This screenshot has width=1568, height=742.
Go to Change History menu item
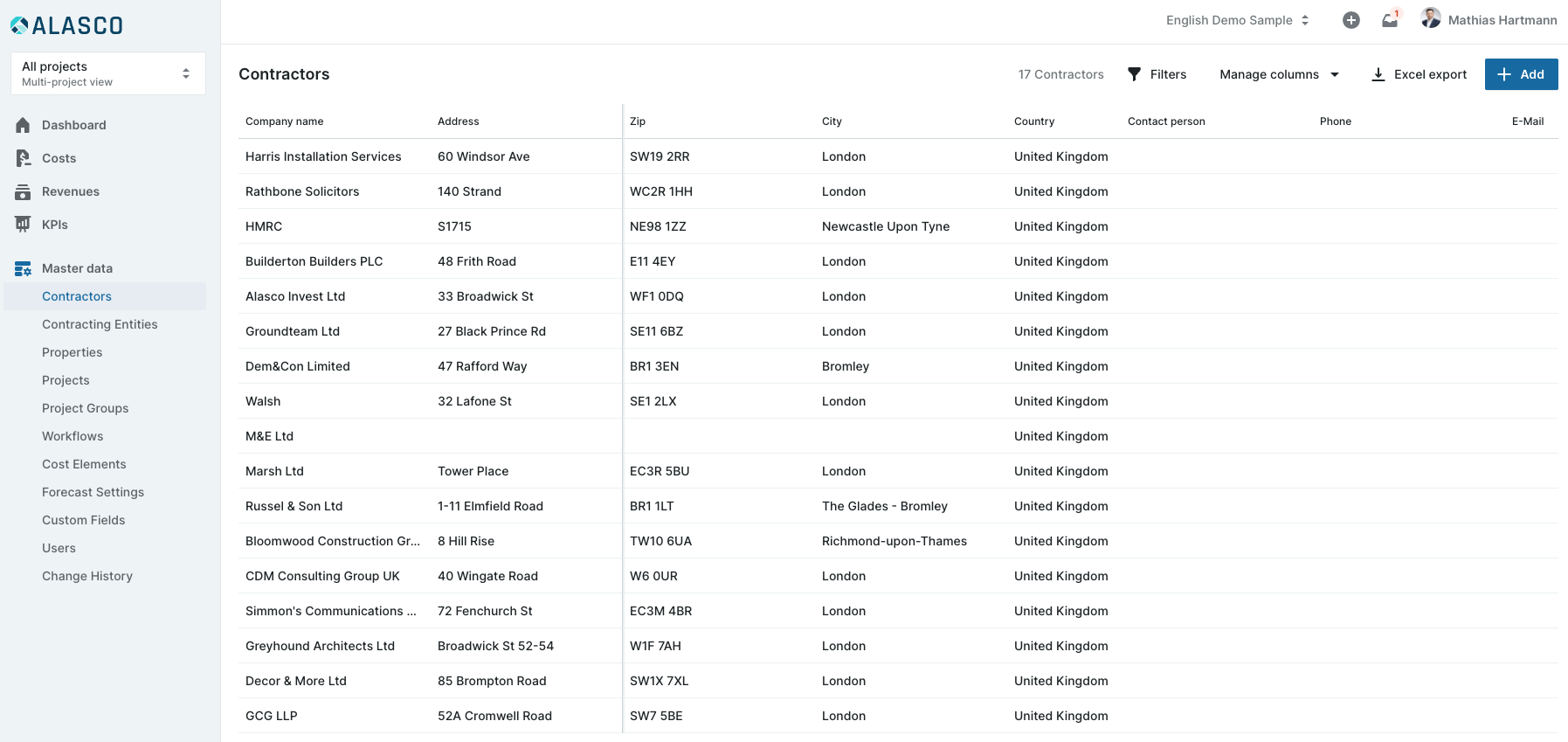tap(87, 576)
